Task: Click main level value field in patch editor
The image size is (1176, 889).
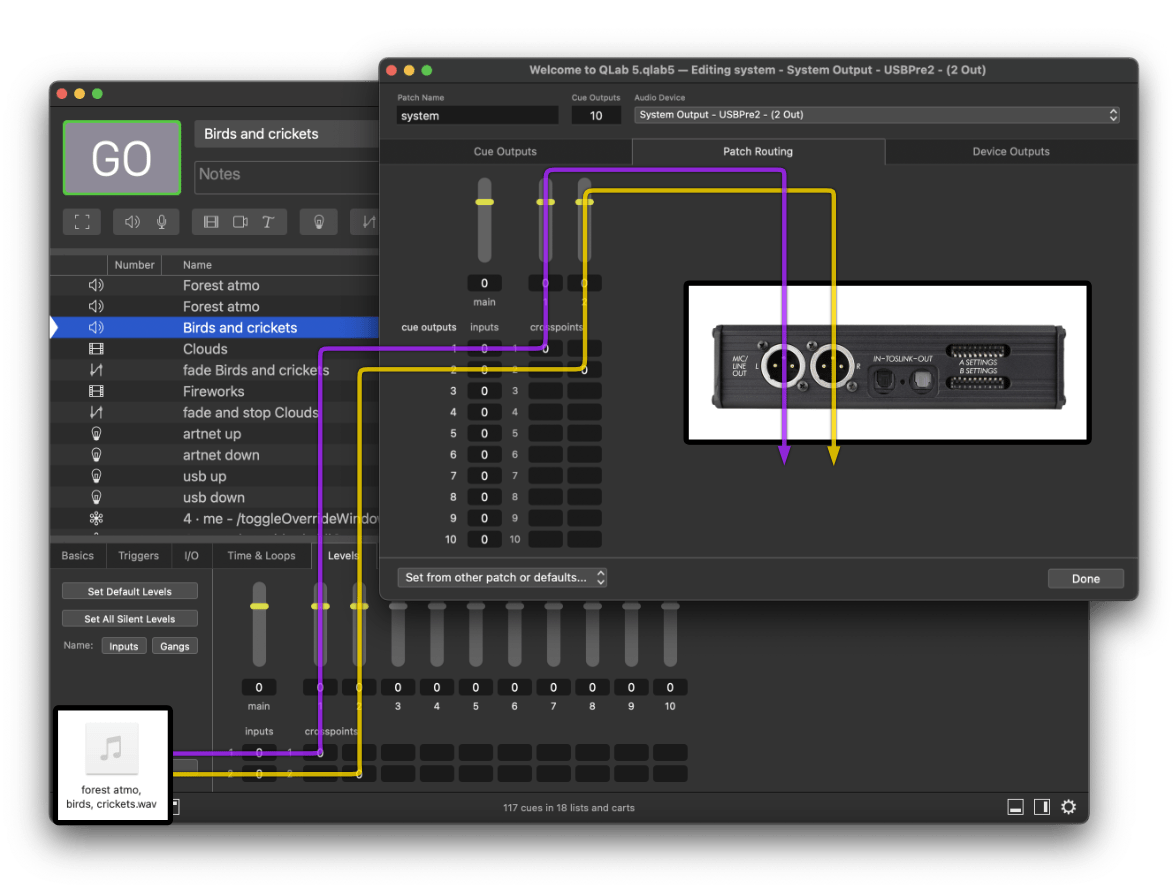Action: tap(484, 283)
